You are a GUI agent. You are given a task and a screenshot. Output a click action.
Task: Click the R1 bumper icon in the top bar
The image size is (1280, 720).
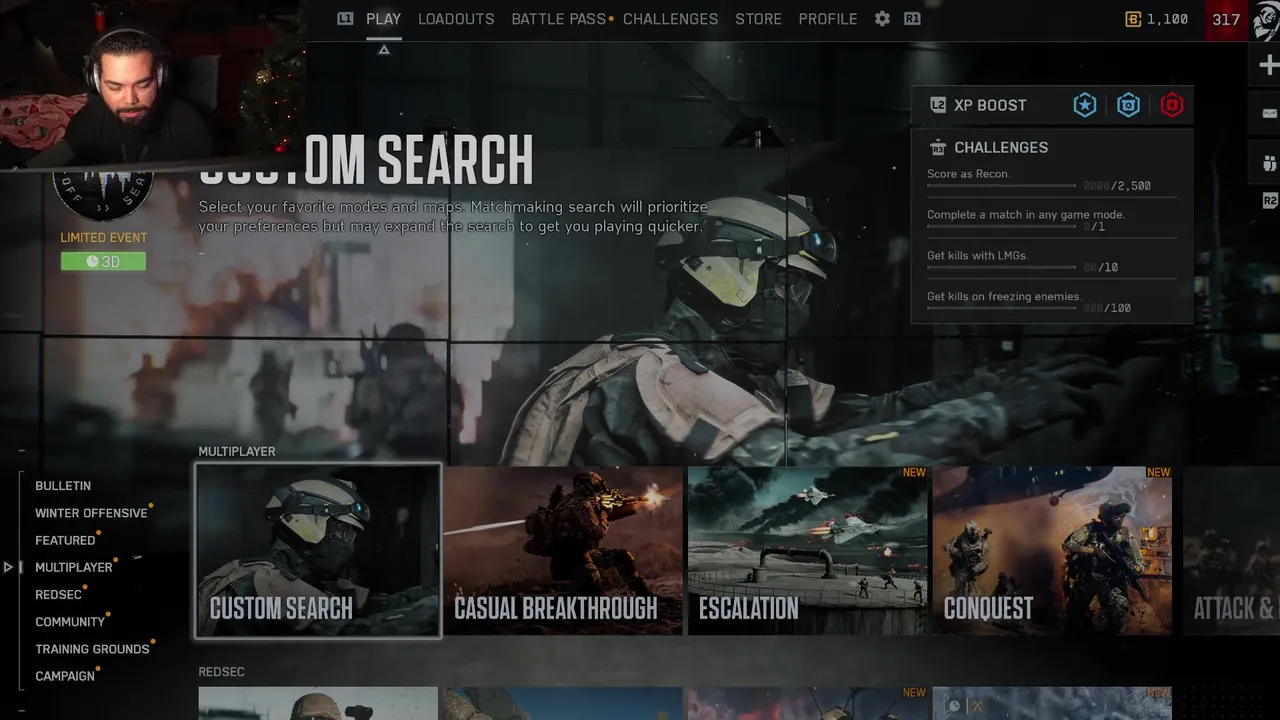(912, 19)
